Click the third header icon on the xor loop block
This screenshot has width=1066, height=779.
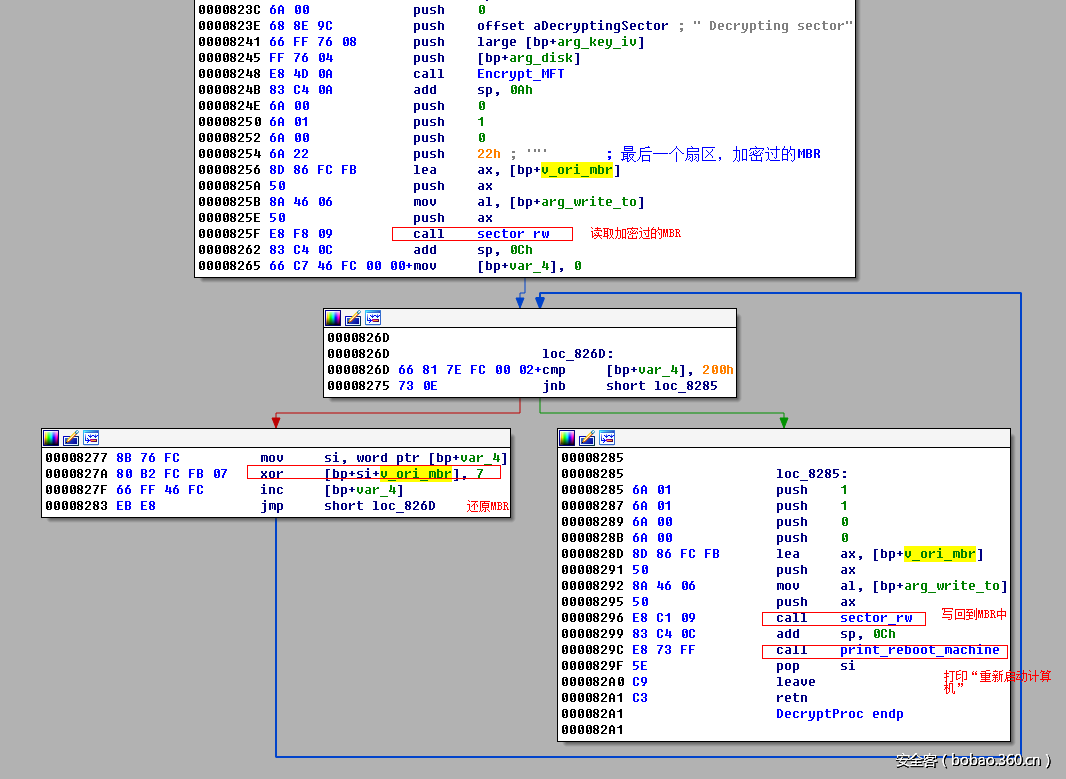point(91,438)
